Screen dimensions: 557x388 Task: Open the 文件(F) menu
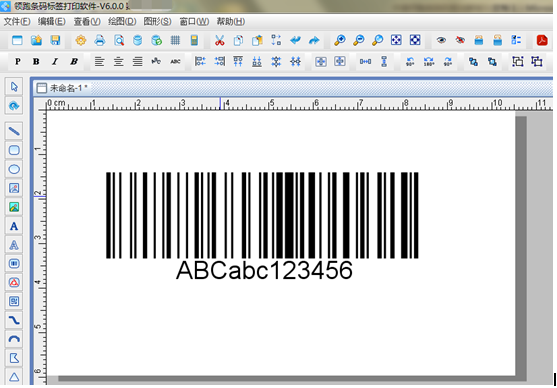click(x=17, y=22)
